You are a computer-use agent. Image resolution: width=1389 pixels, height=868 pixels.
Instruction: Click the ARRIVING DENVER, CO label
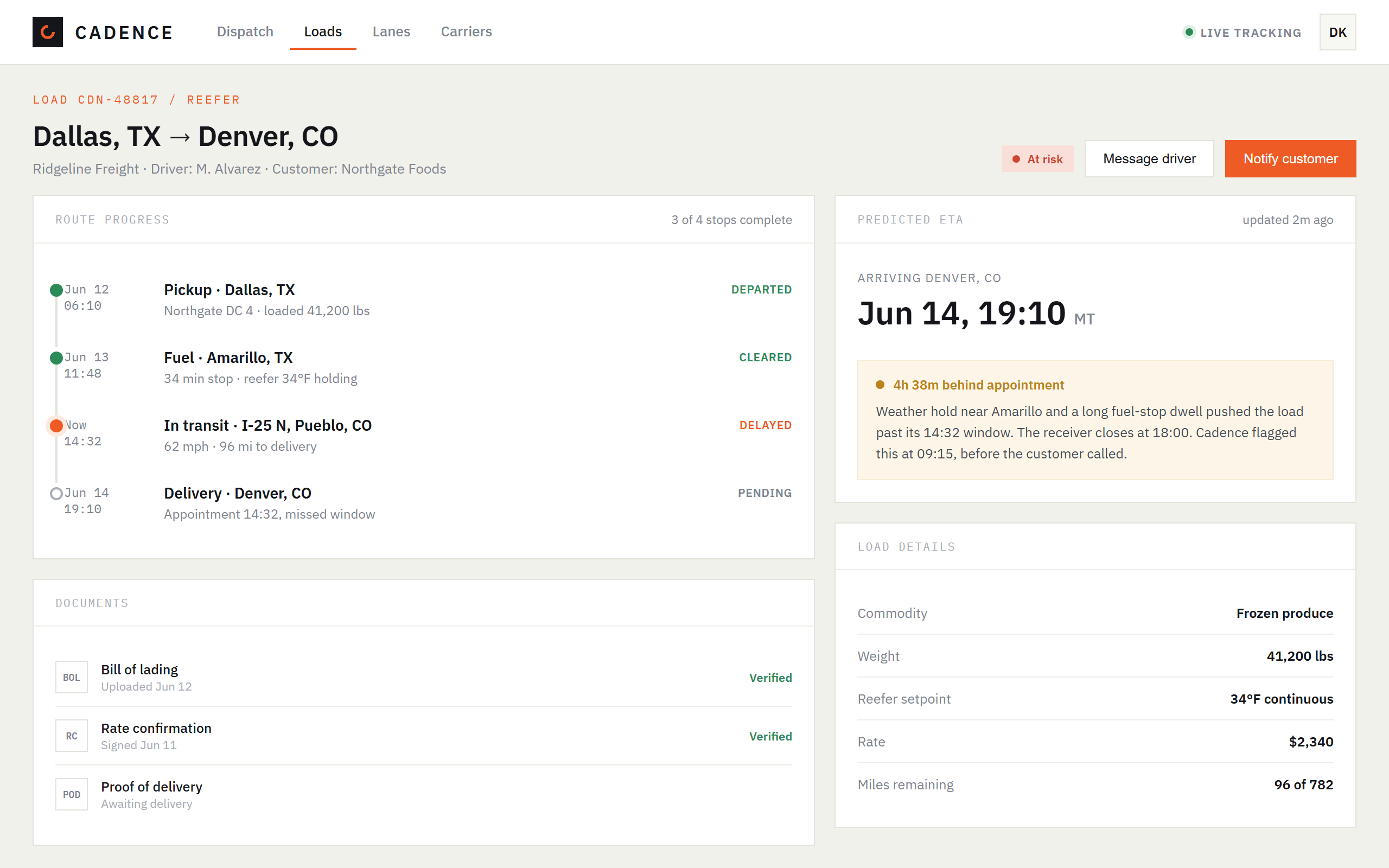point(929,278)
